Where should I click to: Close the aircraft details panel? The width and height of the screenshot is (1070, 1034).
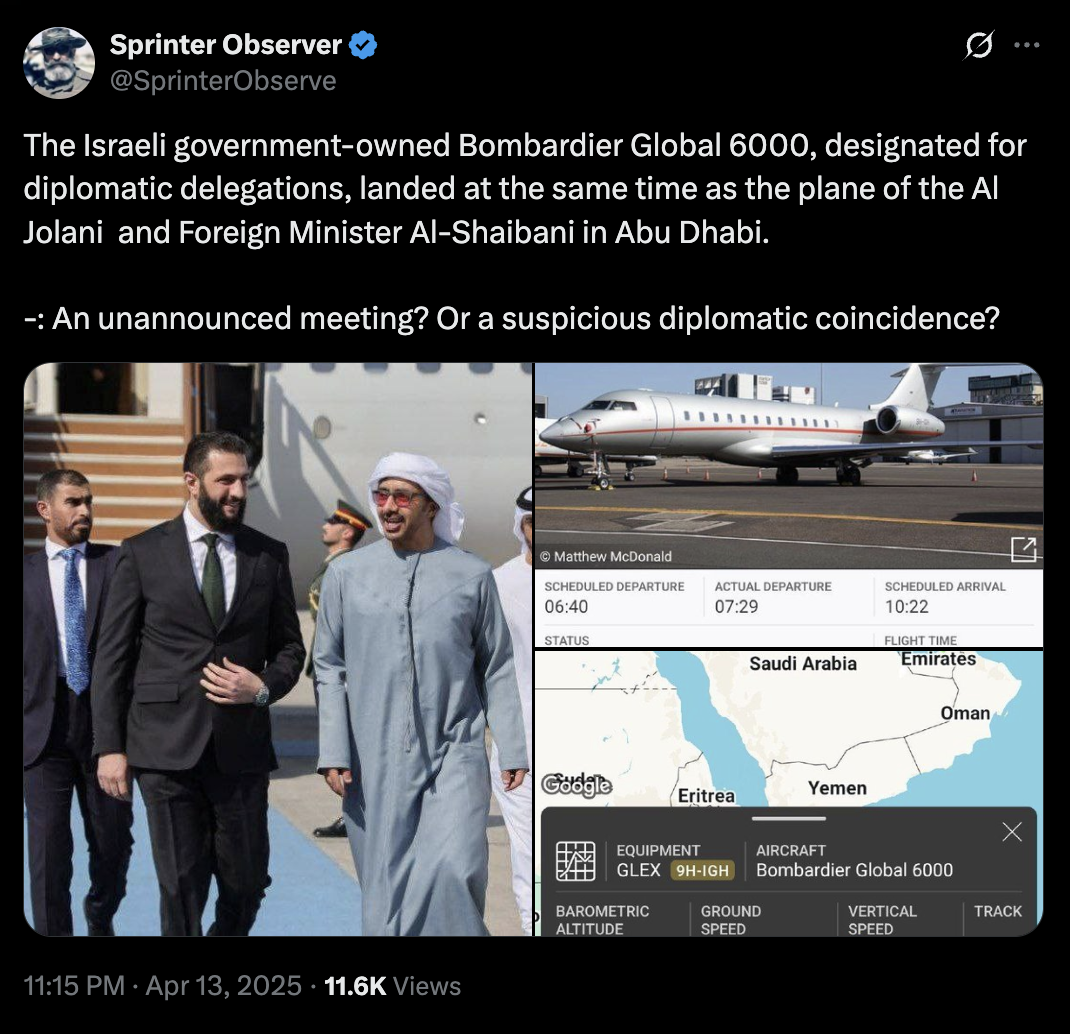click(x=1011, y=831)
